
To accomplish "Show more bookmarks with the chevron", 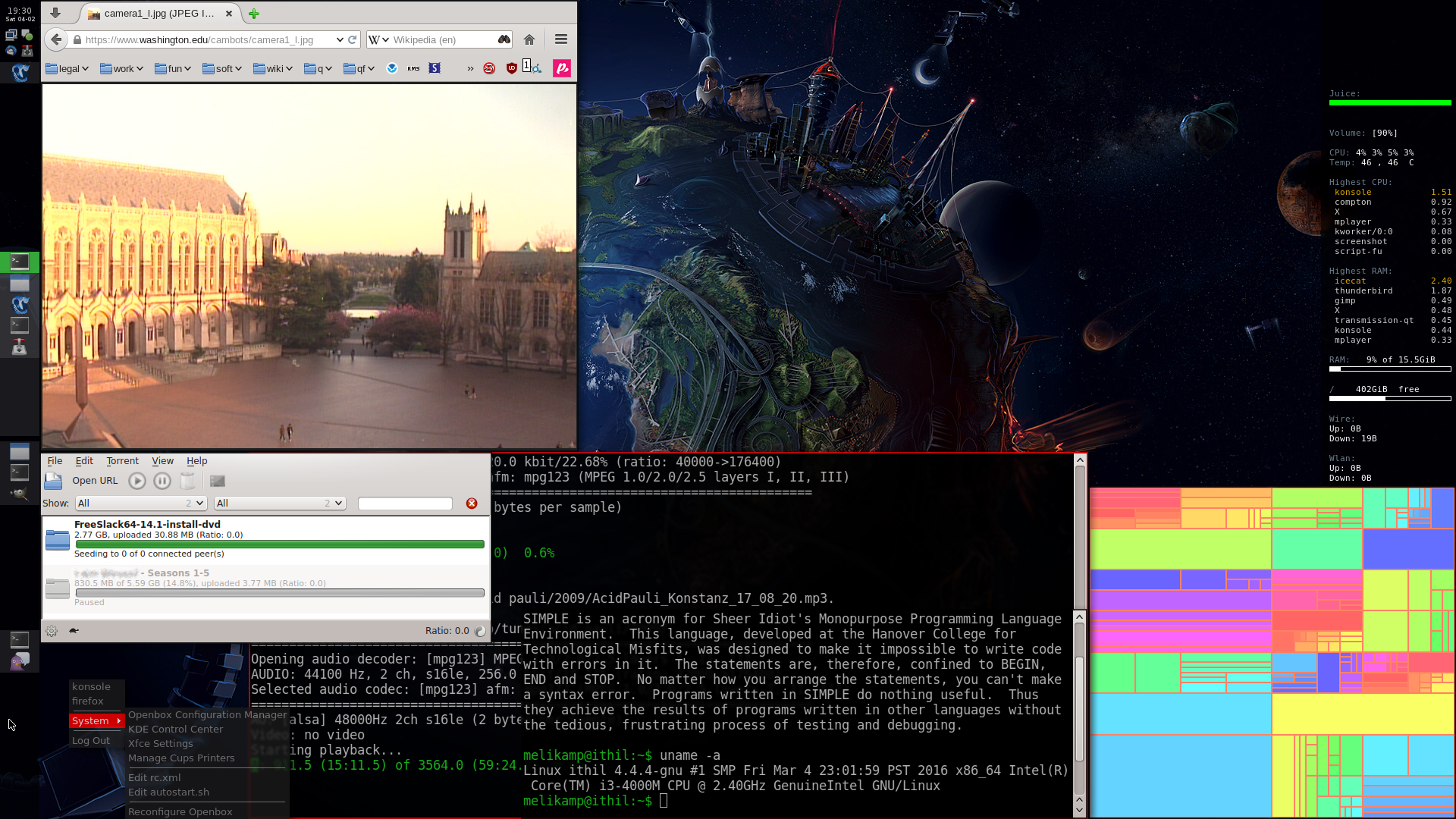I will click(x=470, y=68).
